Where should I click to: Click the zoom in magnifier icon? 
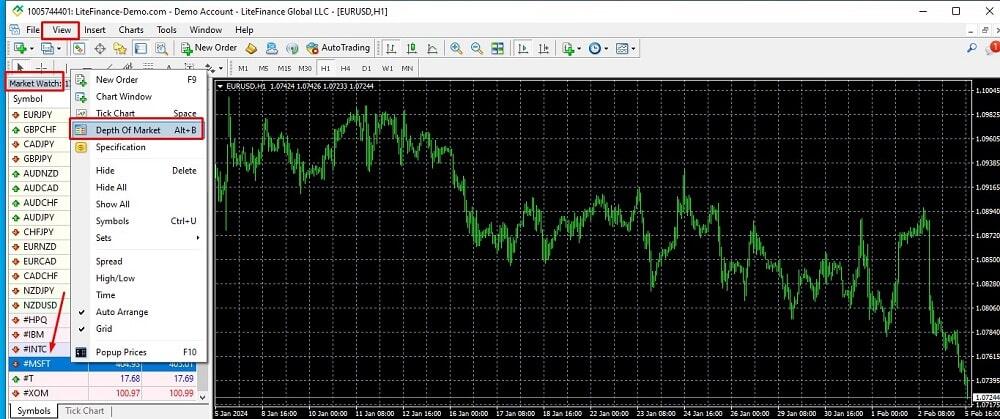click(x=456, y=48)
